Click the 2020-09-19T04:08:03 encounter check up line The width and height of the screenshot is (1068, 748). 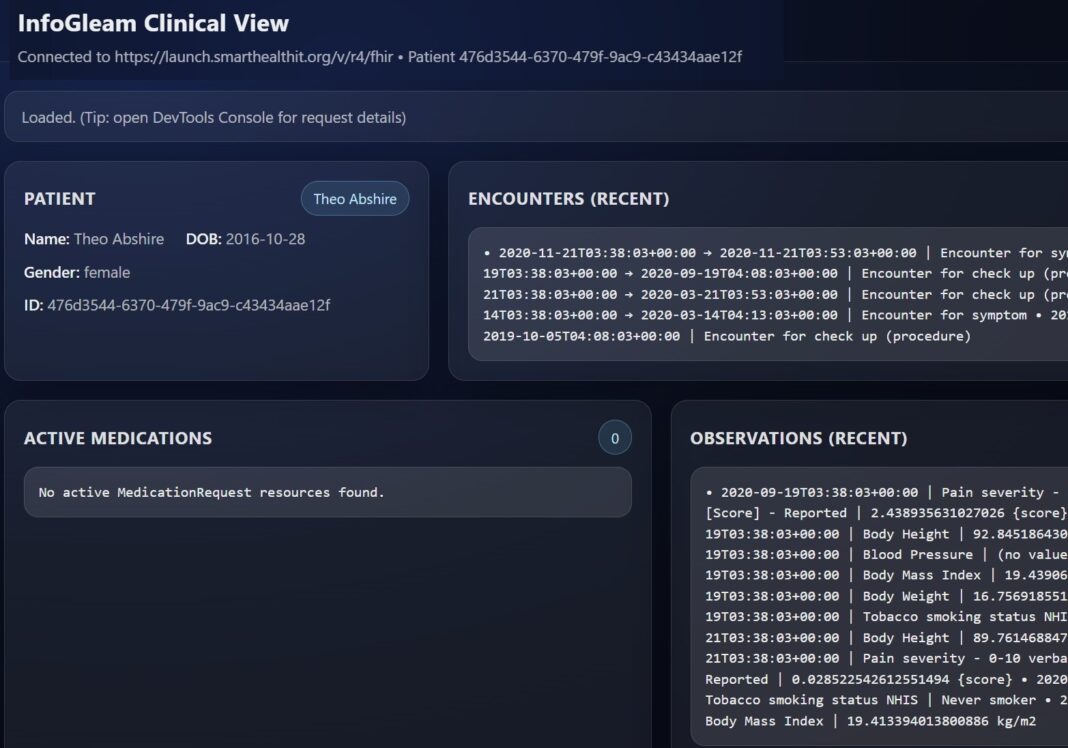point(775,274)
